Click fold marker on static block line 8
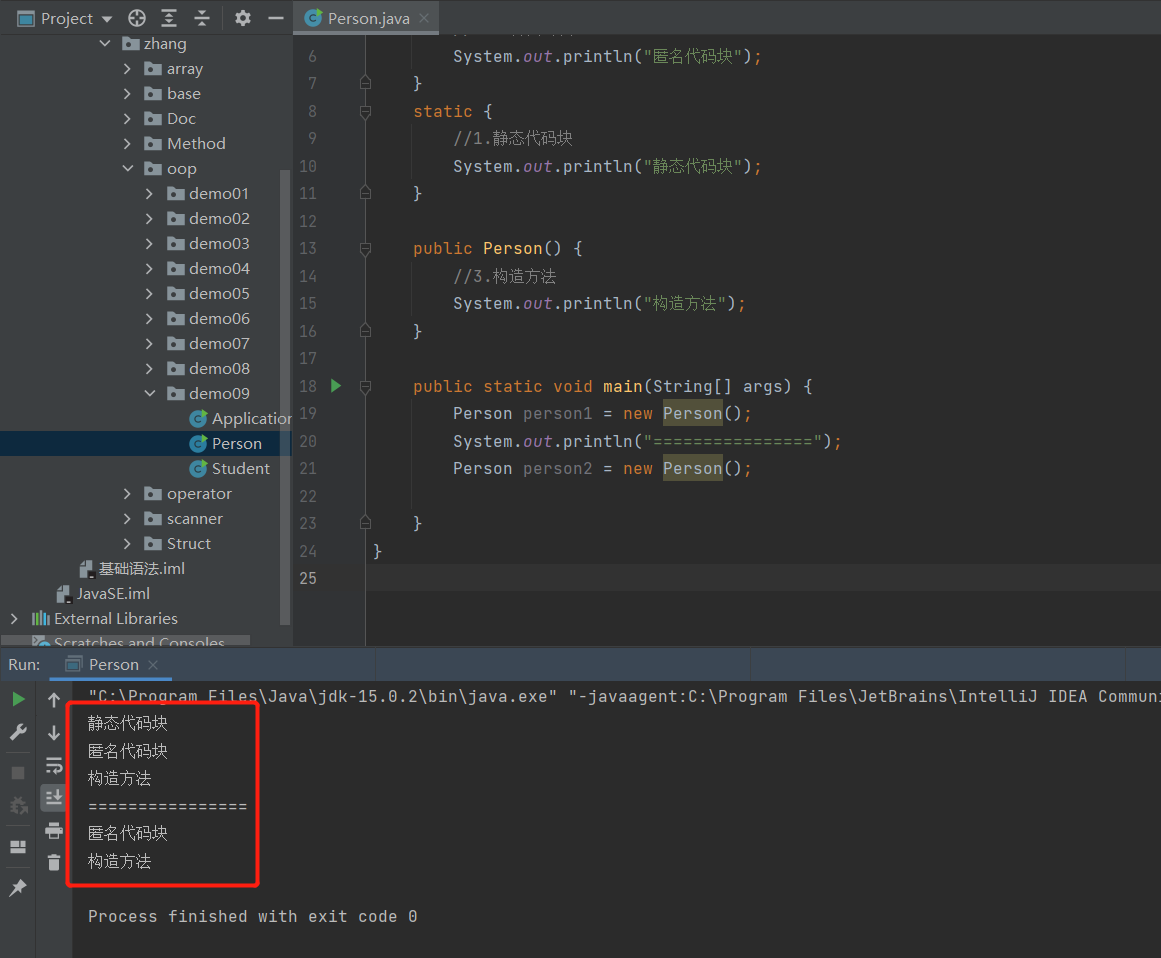Screen dimensions: 1161x958 365,112
